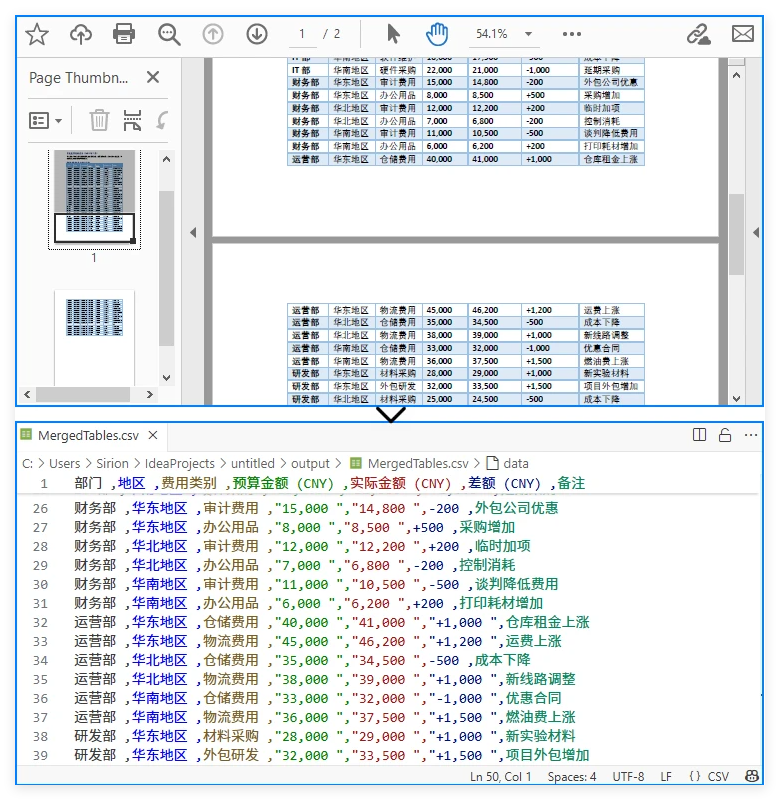Expand thumbnail options dropdown menu
780x800 pixels.
(46, 121)
